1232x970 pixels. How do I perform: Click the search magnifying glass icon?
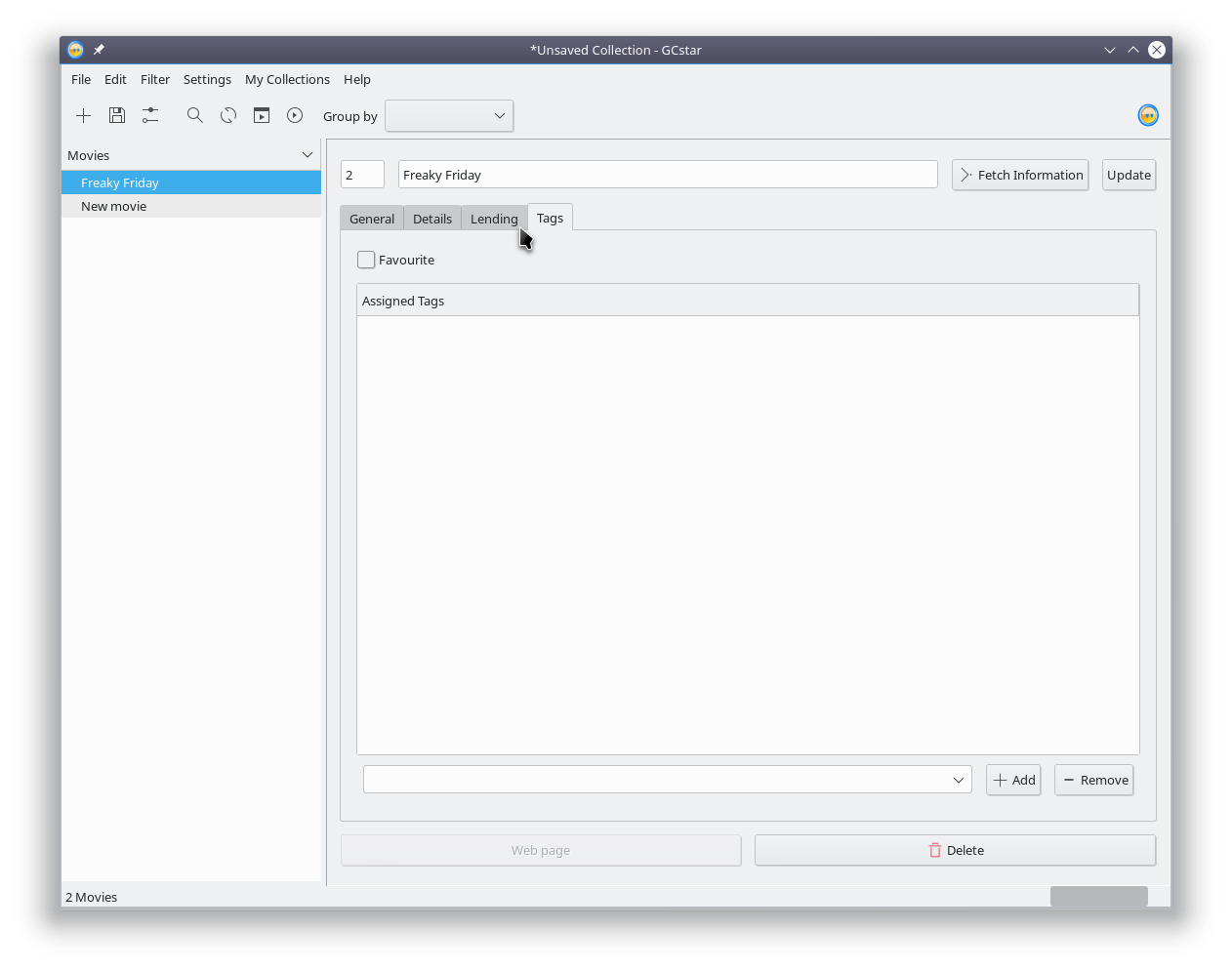click(x=195, y=116)
